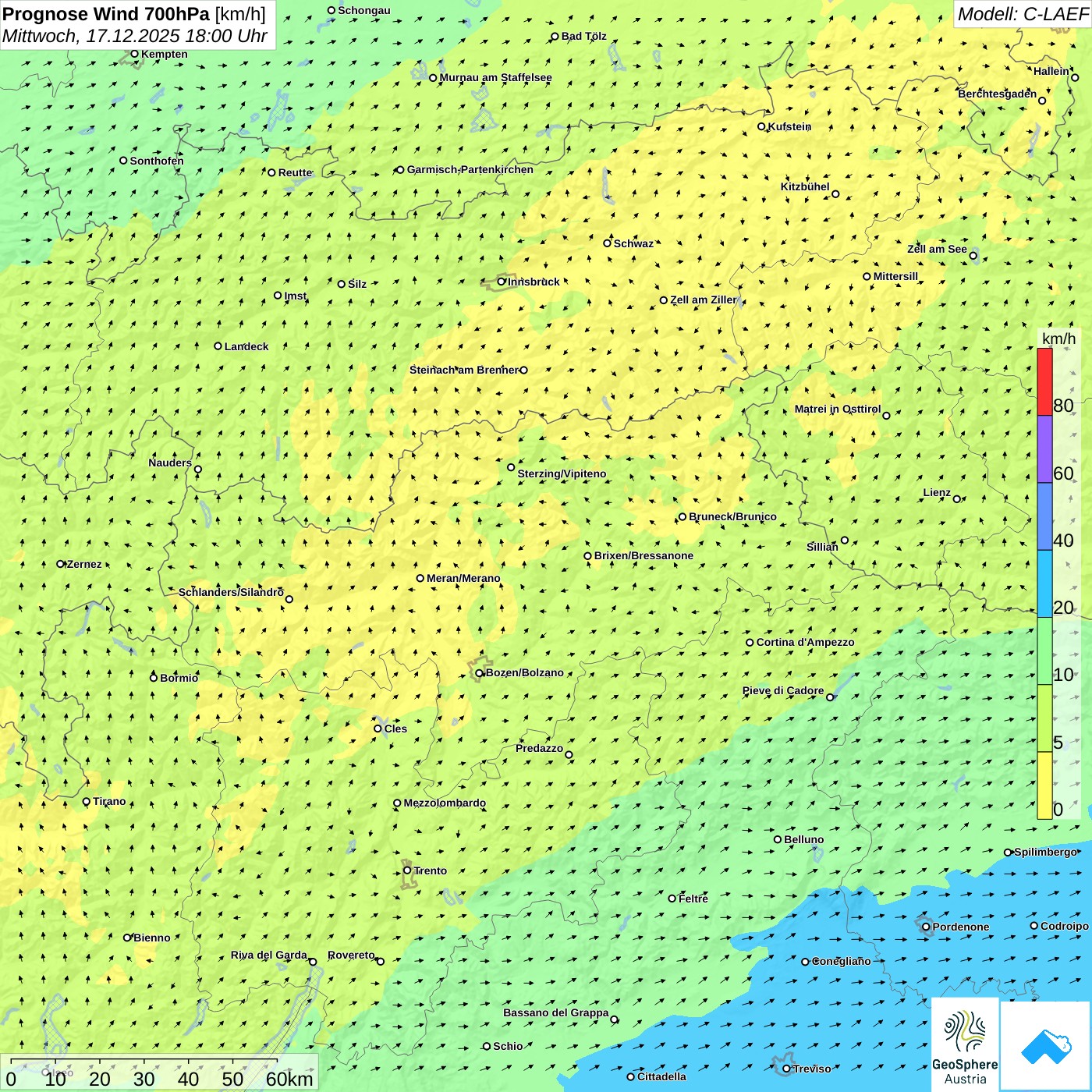Click the blue cloud logo icon
Viewport: 1092px width, 1092px height.
(x=1046, y=1046)
